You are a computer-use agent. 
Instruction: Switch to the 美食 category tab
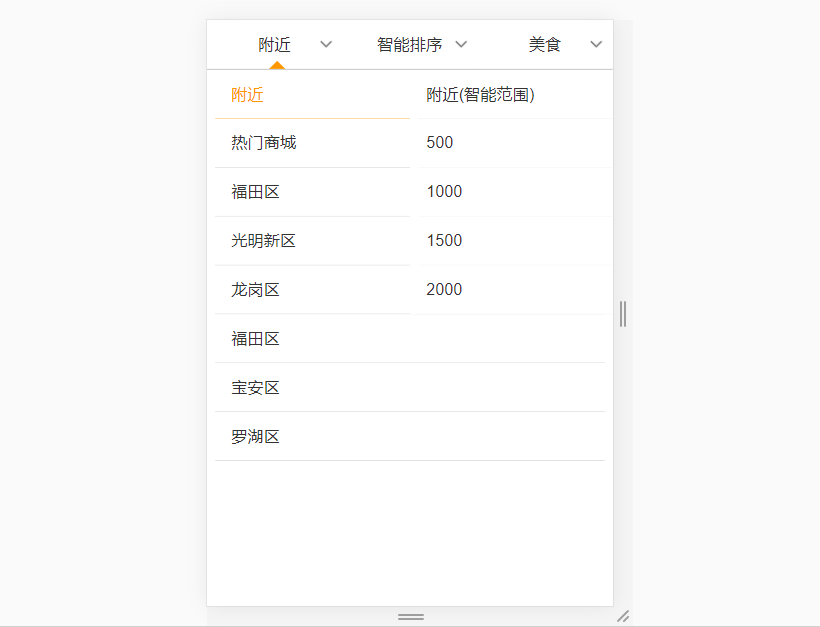pos(545,45)
